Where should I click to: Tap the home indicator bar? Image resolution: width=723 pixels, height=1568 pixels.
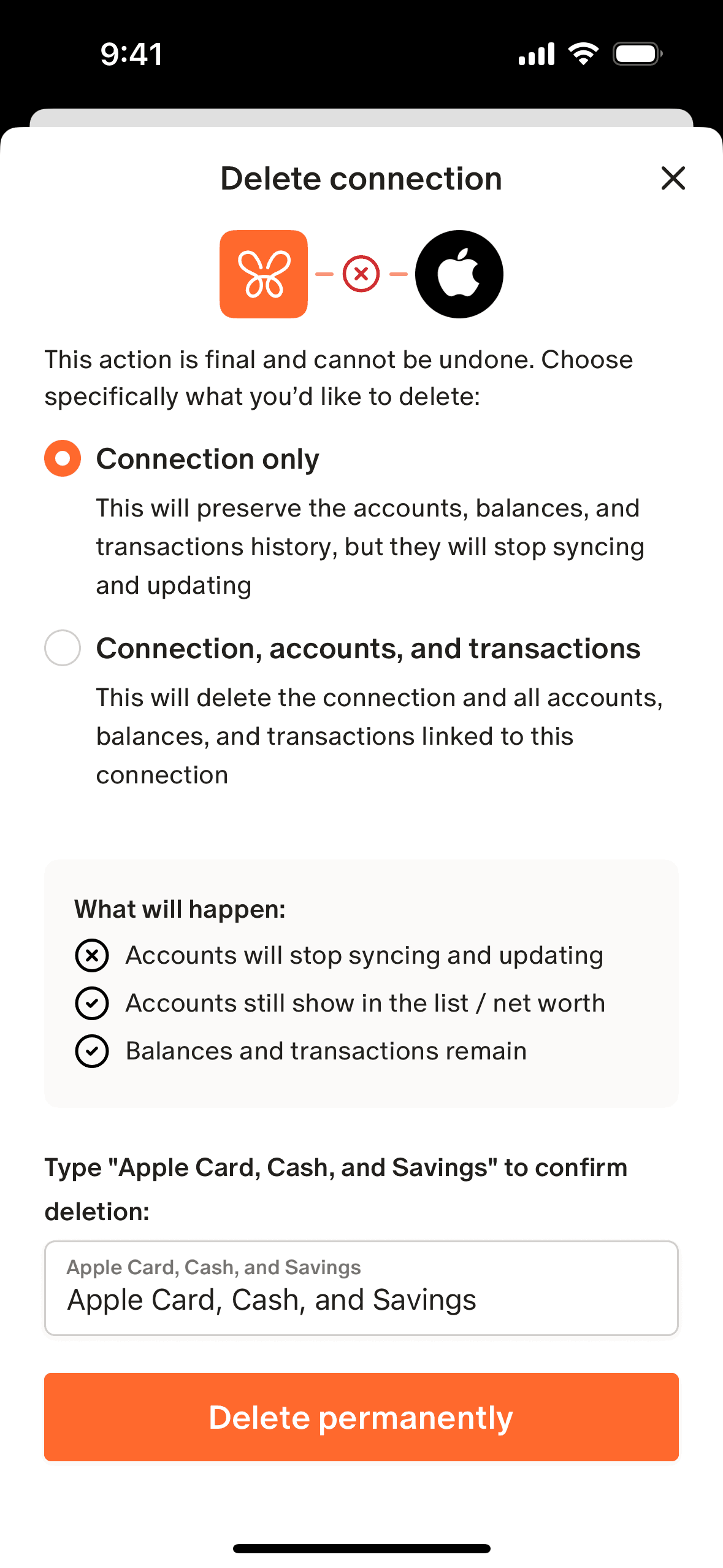pos(361,1548)
